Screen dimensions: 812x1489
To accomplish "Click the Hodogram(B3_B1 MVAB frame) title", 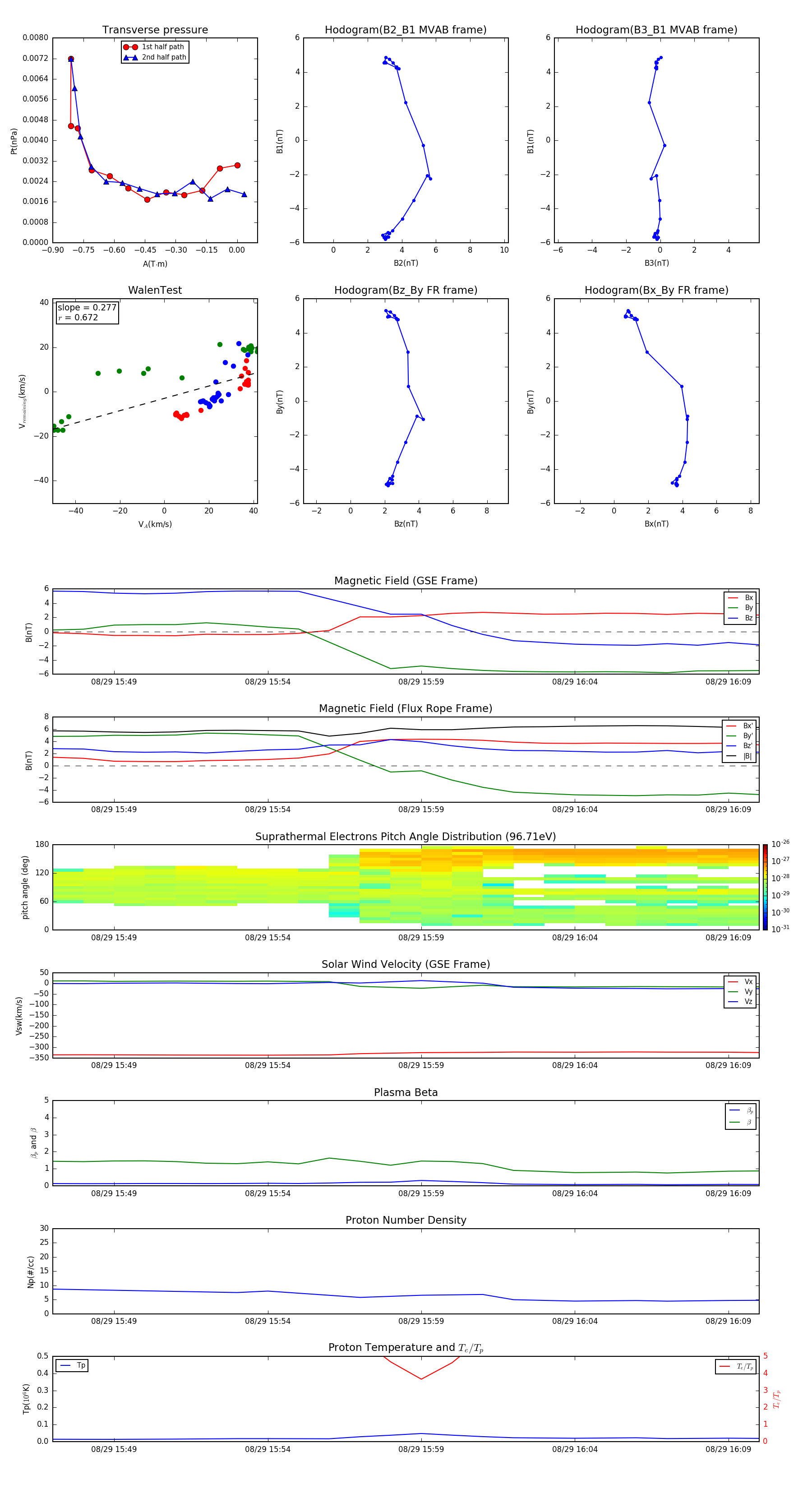I will pyautogui.click(x=656, y=30).
